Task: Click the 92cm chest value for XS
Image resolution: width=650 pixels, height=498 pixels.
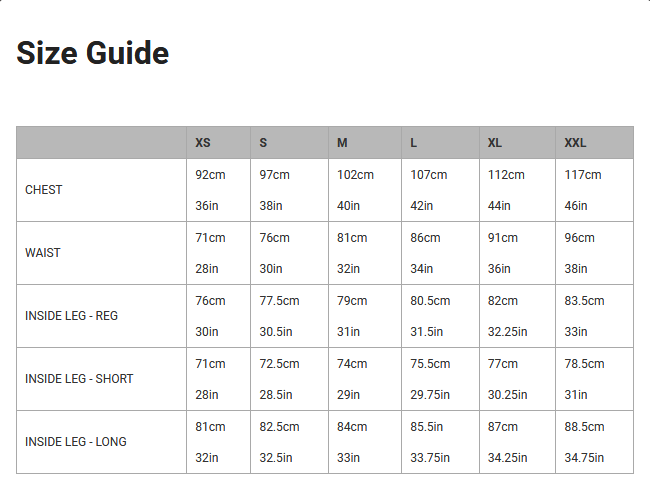Action: click(x=211, y=175)
